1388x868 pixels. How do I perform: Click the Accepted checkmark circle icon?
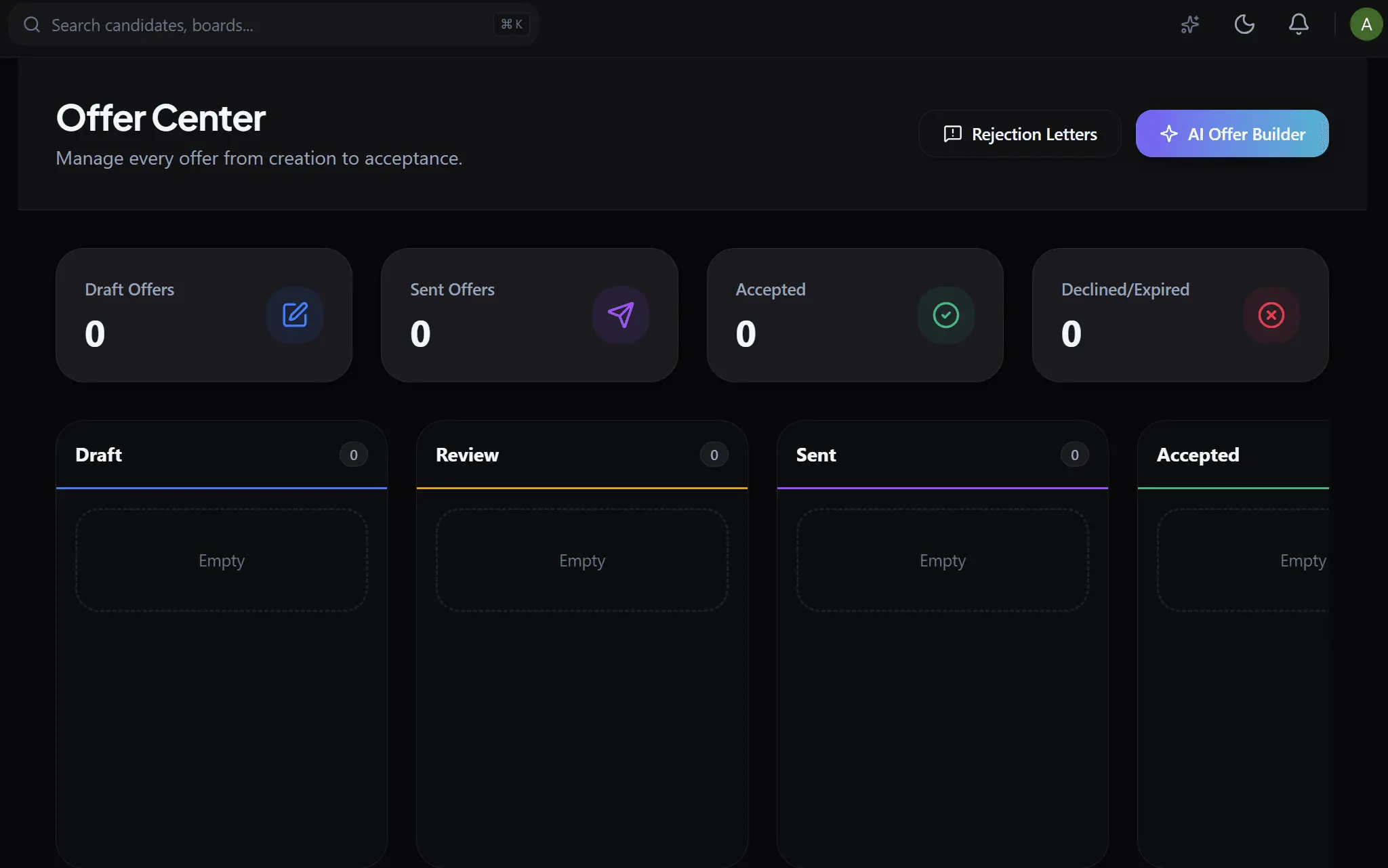tap(946, 315)
